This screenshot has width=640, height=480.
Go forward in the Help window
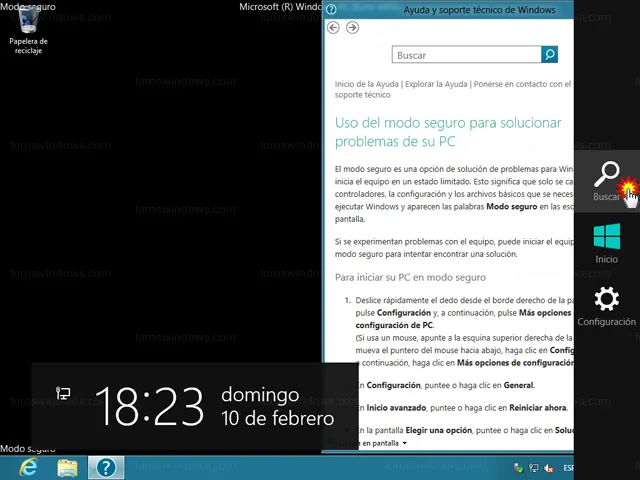click(352, 27)
